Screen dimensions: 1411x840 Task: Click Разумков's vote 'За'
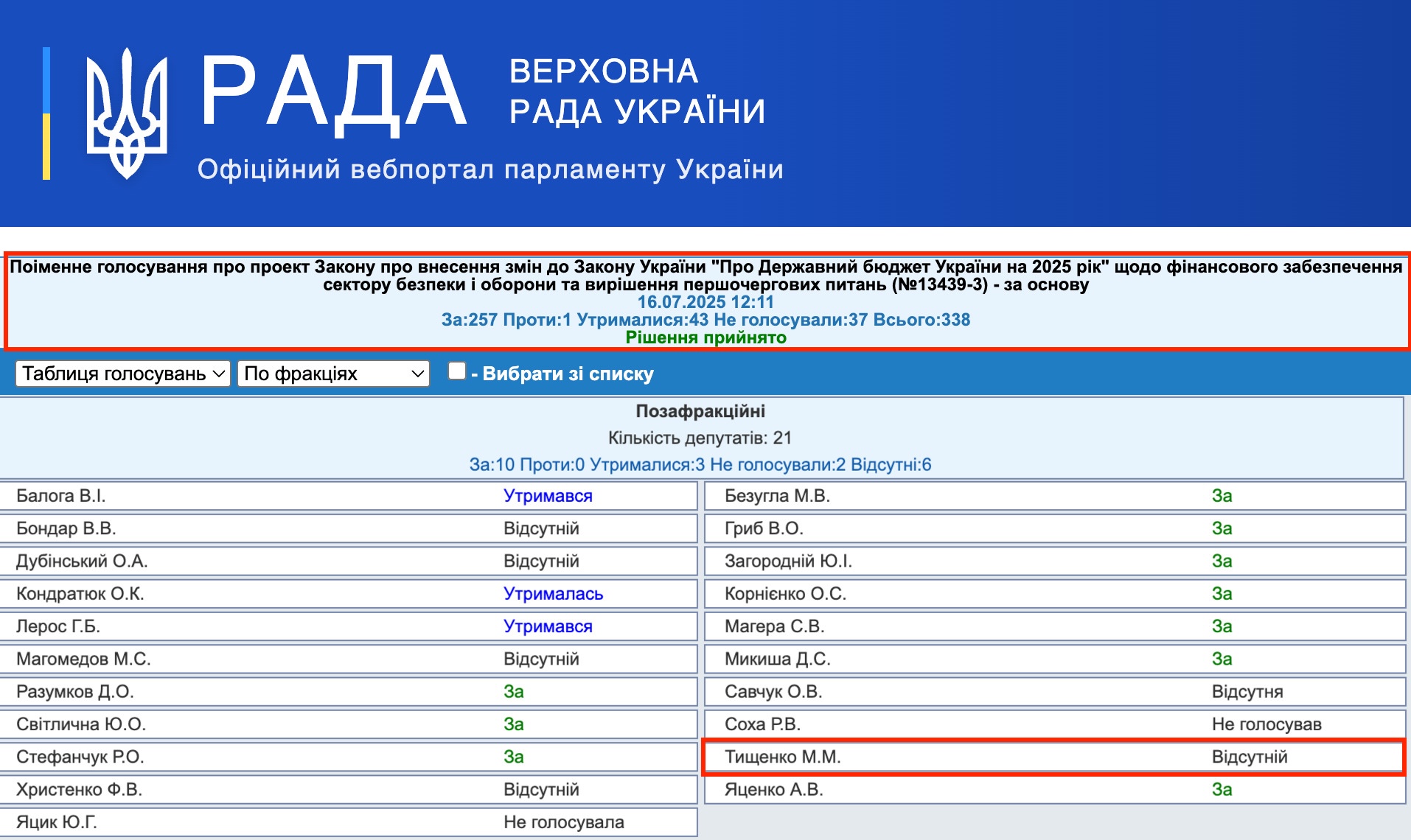coord(514,692)
